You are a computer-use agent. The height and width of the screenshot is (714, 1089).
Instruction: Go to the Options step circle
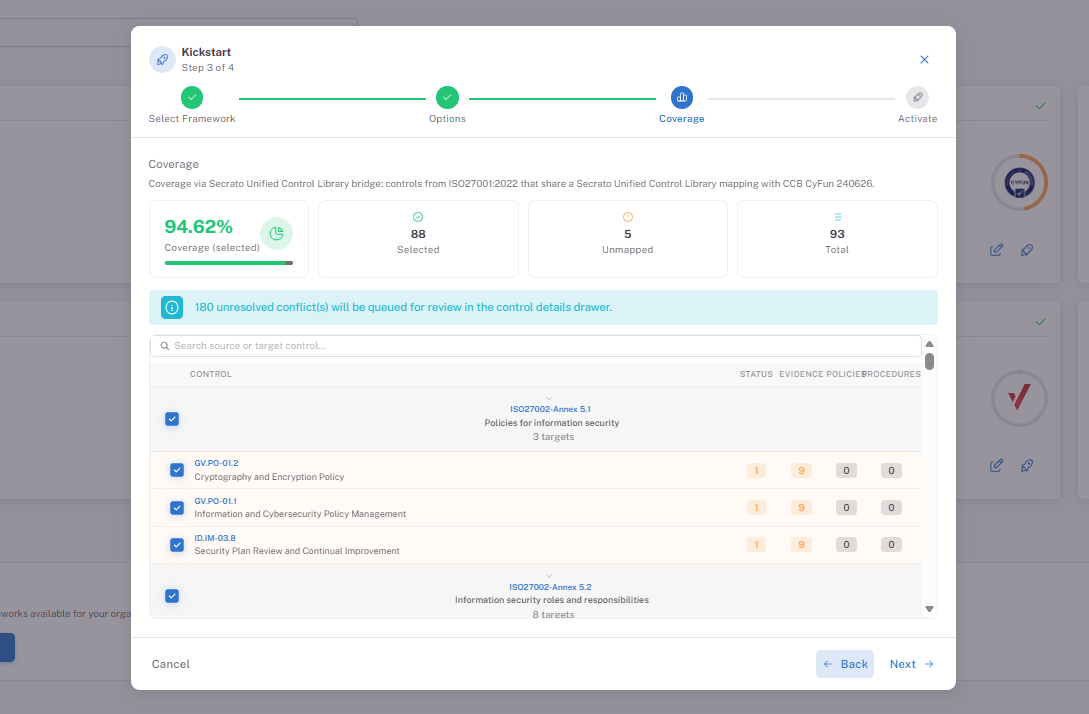tap(447, 98)
